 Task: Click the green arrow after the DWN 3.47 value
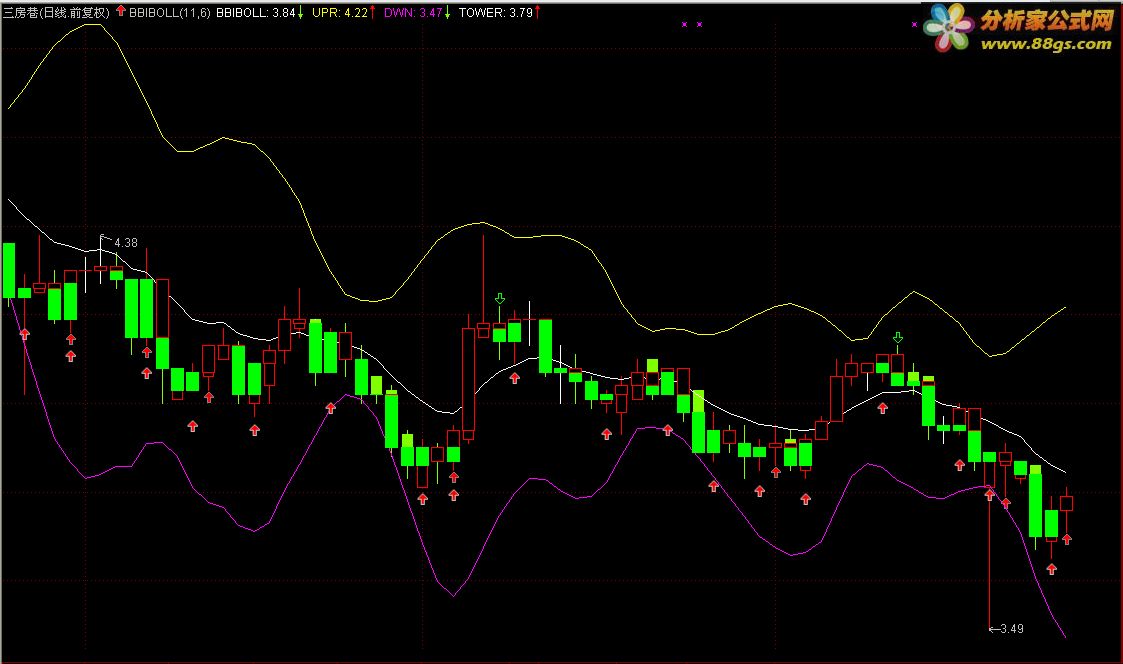click(x=448, y=12)
